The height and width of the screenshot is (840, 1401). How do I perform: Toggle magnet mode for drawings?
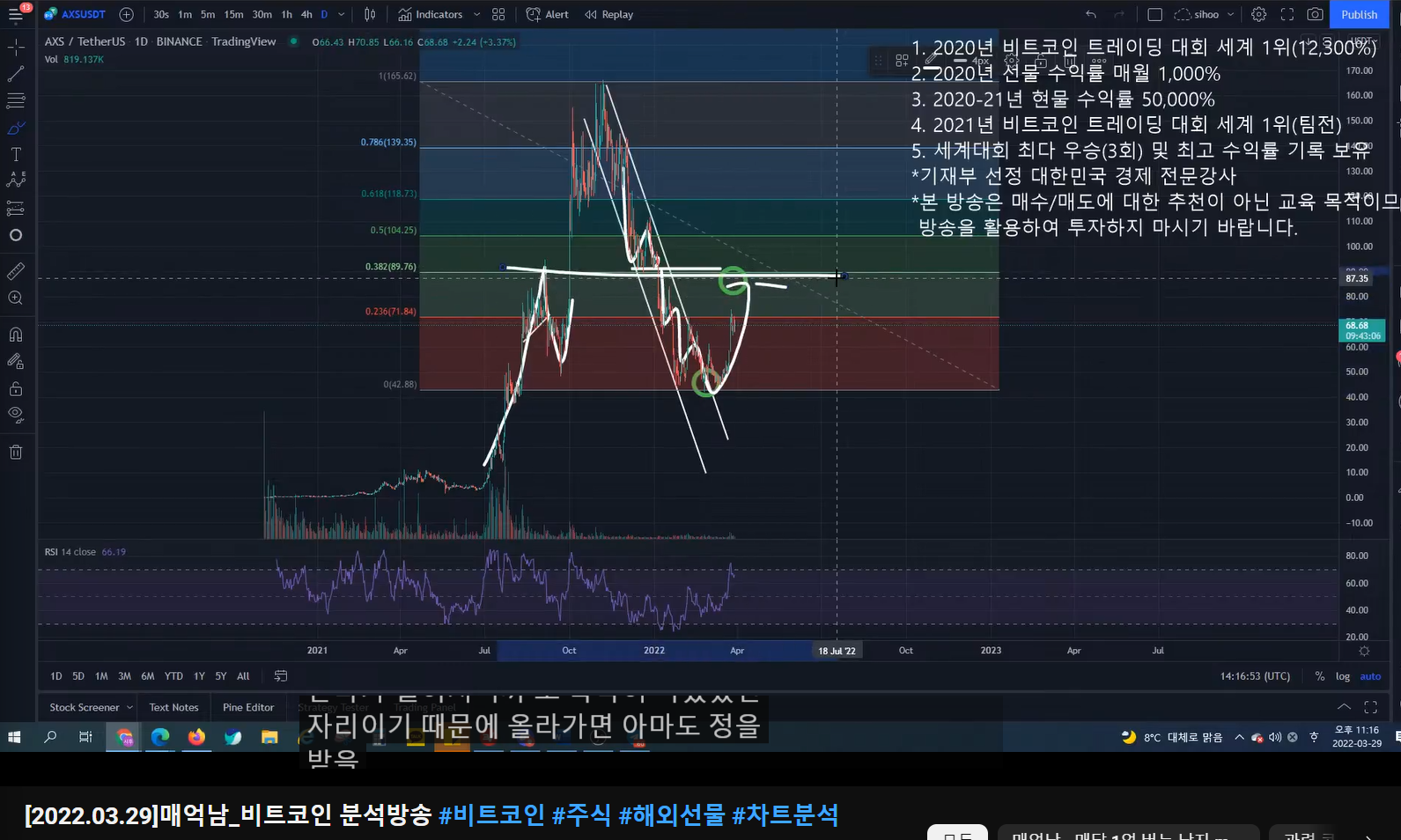16,335
